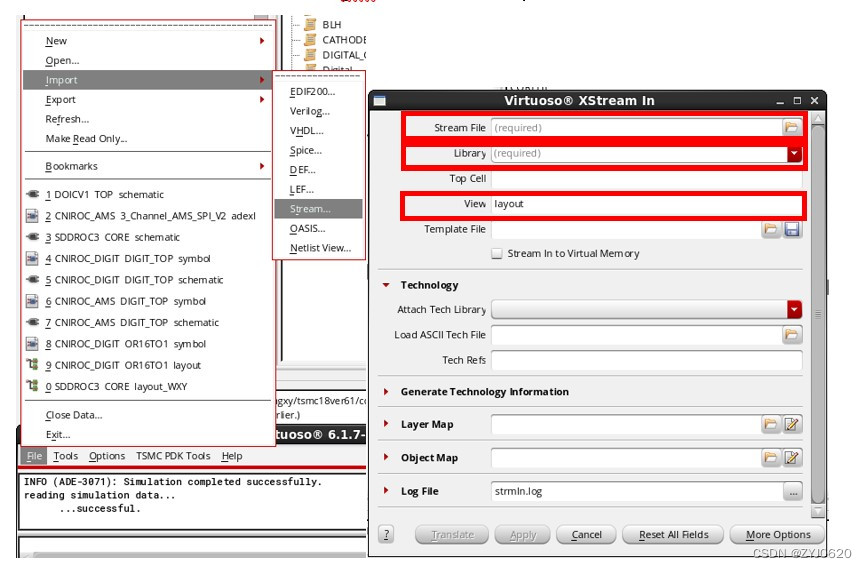
Task: Choose Verilog... import option
Action: pyautogui.click(x=318, y=111)
